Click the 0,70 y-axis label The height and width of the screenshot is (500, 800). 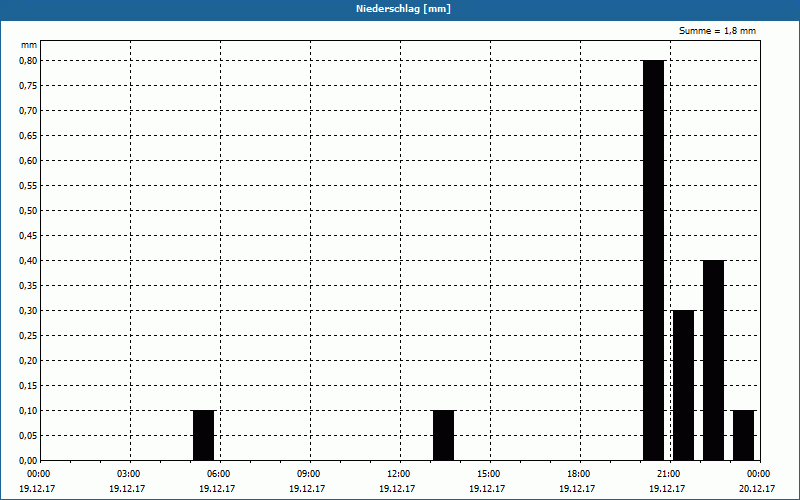point(28,111)
